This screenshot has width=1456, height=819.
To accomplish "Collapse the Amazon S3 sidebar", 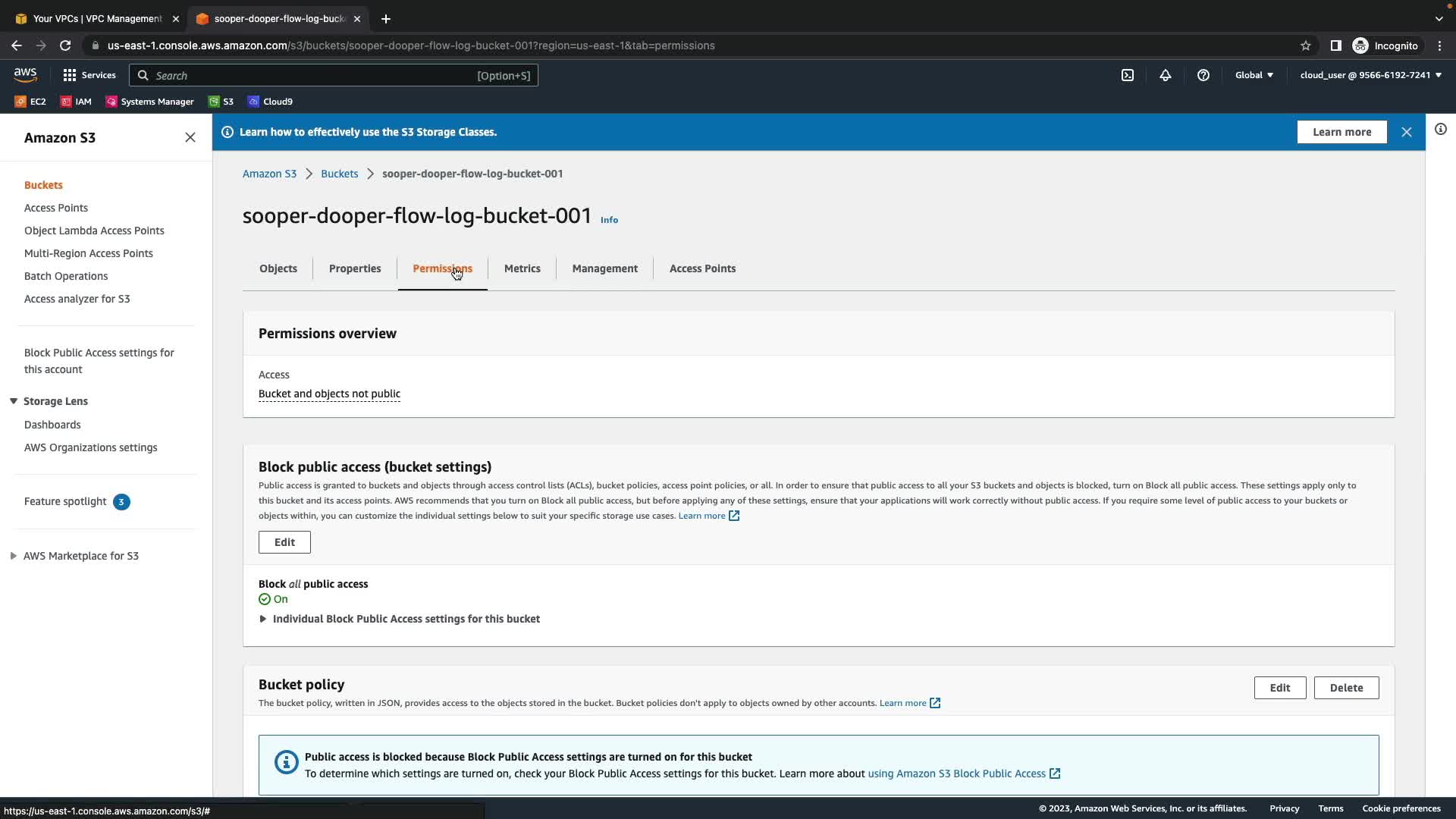I will click(190, 137).
